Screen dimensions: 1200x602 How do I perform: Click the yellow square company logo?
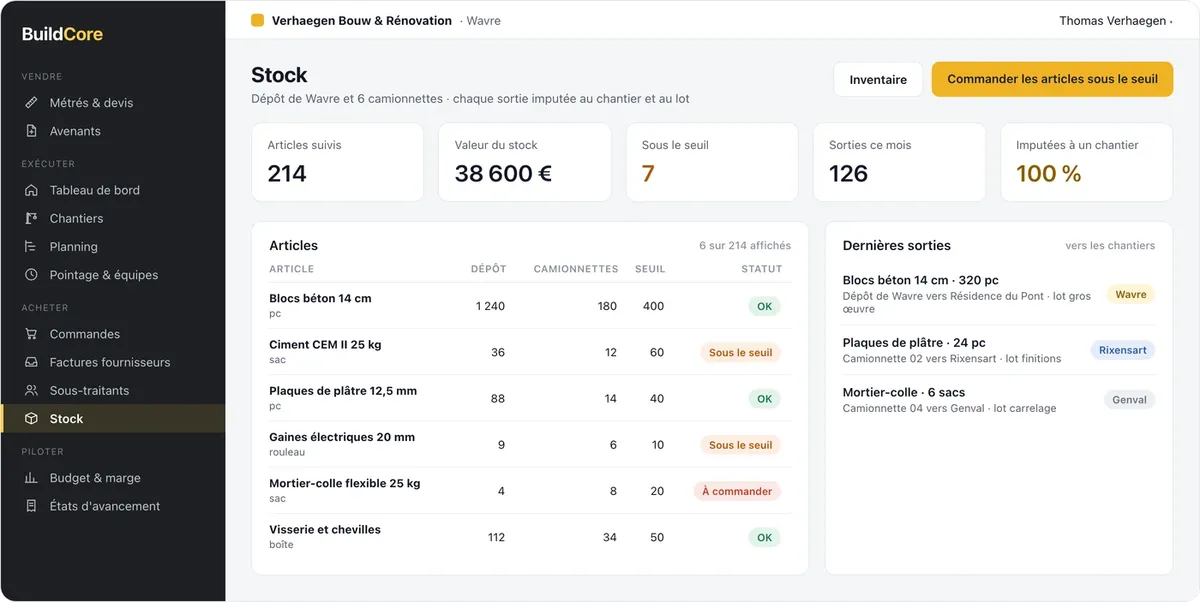coord(258,21)
